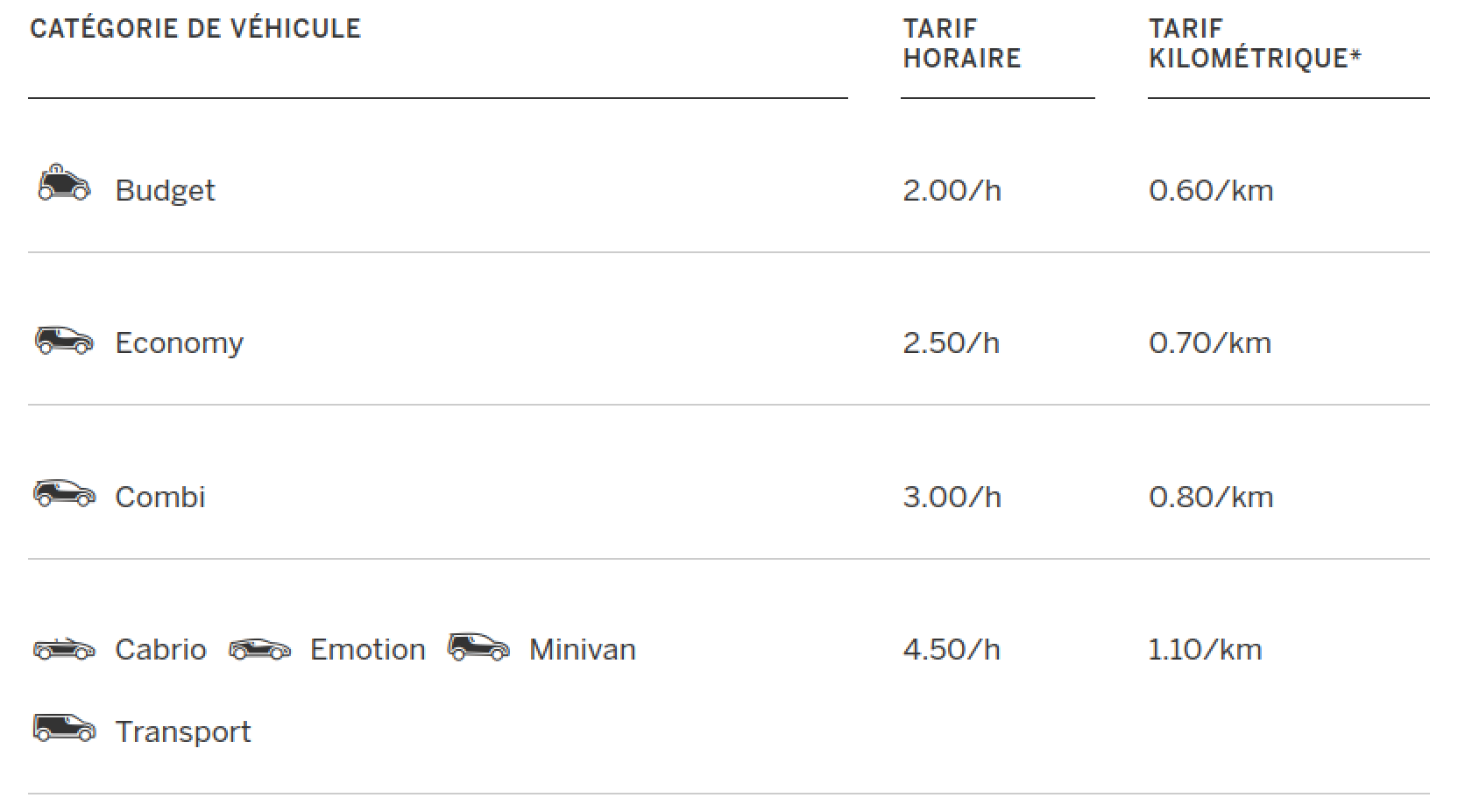Image resolution: width=1458 pixels, height=812 pixels.
Task: Select the Minivan category label
Action: 583,649
